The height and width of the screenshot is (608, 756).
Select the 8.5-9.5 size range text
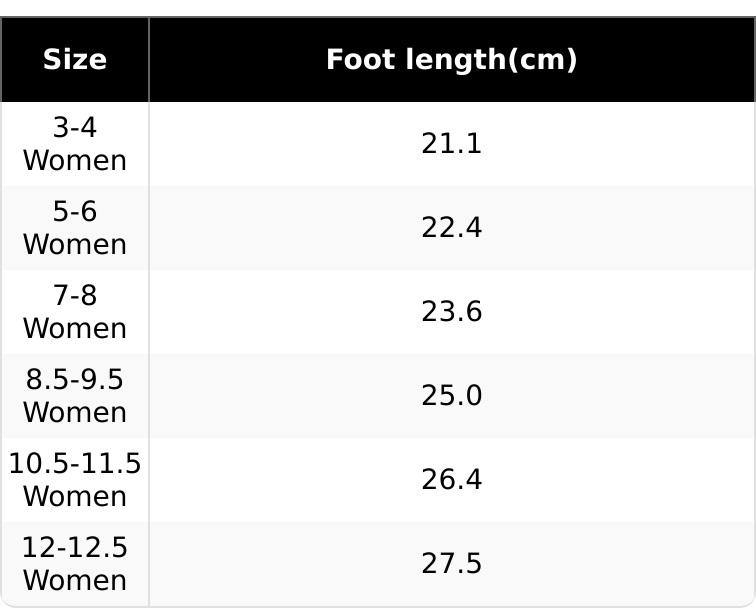[x=75, y=380]
